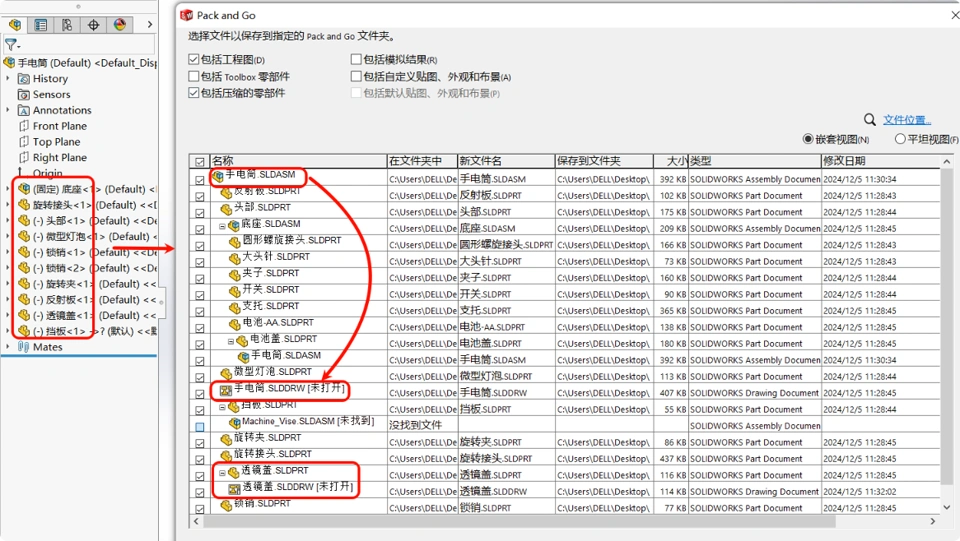Edit the 开关.SLDPRT new file name cell
Image resolution: width=960 pixels, height=541 pixels.
click(506, 294)
